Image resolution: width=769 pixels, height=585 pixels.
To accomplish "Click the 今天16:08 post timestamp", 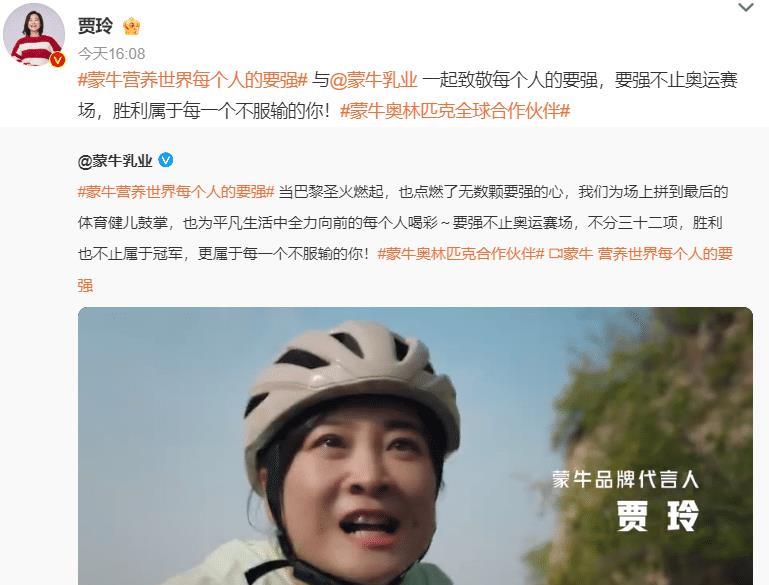I will 111,53.
